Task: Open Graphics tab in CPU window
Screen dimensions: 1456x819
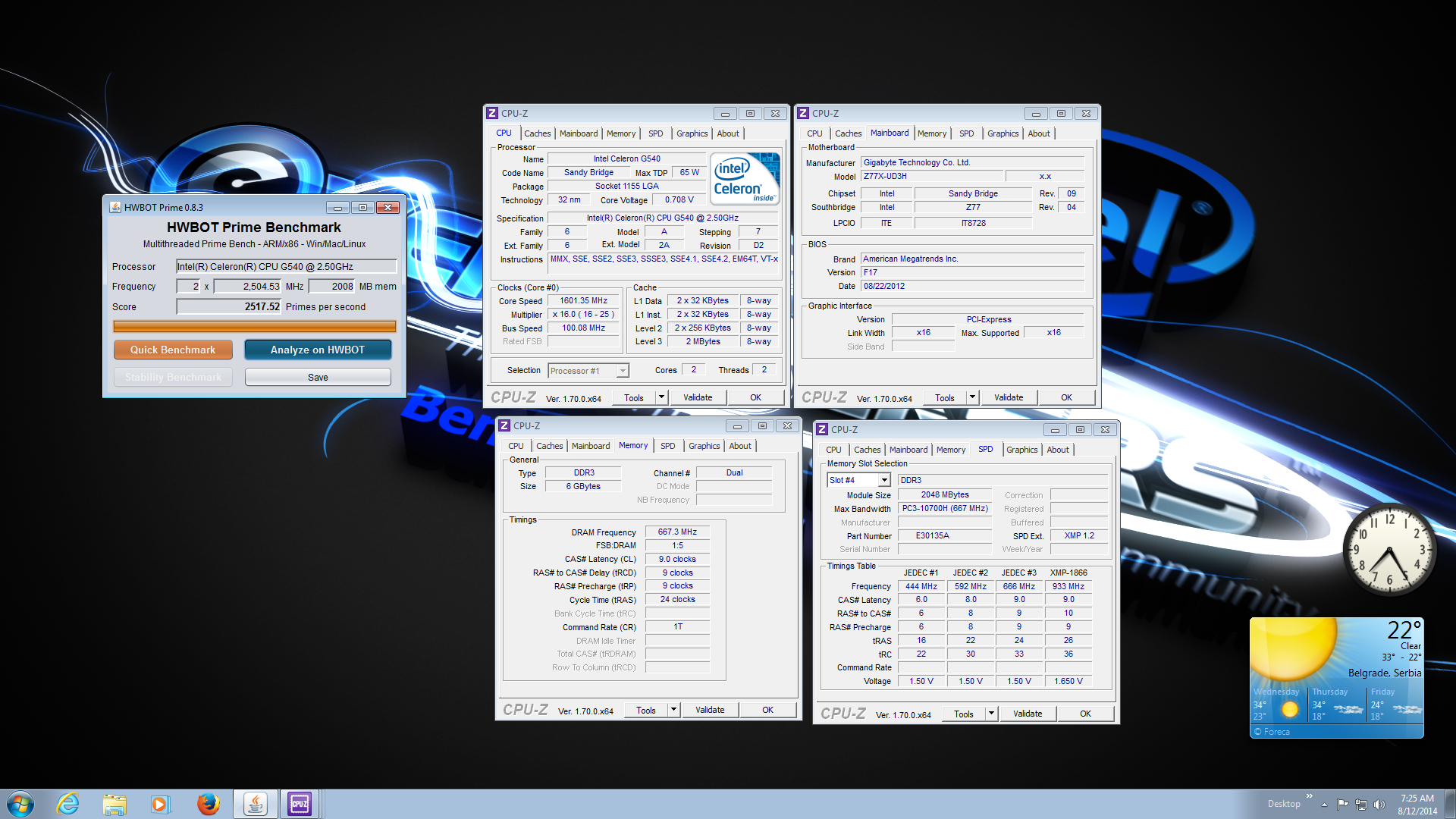Action: tap(692, 133)
